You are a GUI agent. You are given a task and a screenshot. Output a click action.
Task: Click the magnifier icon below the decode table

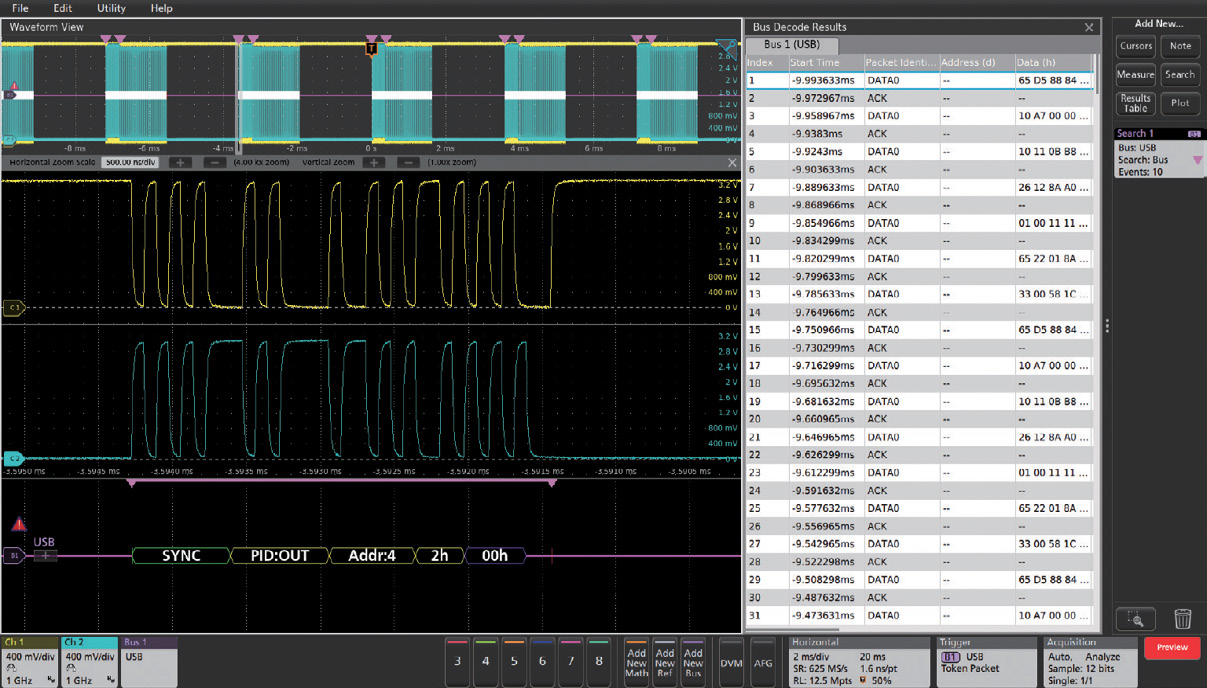(1137, 619)
